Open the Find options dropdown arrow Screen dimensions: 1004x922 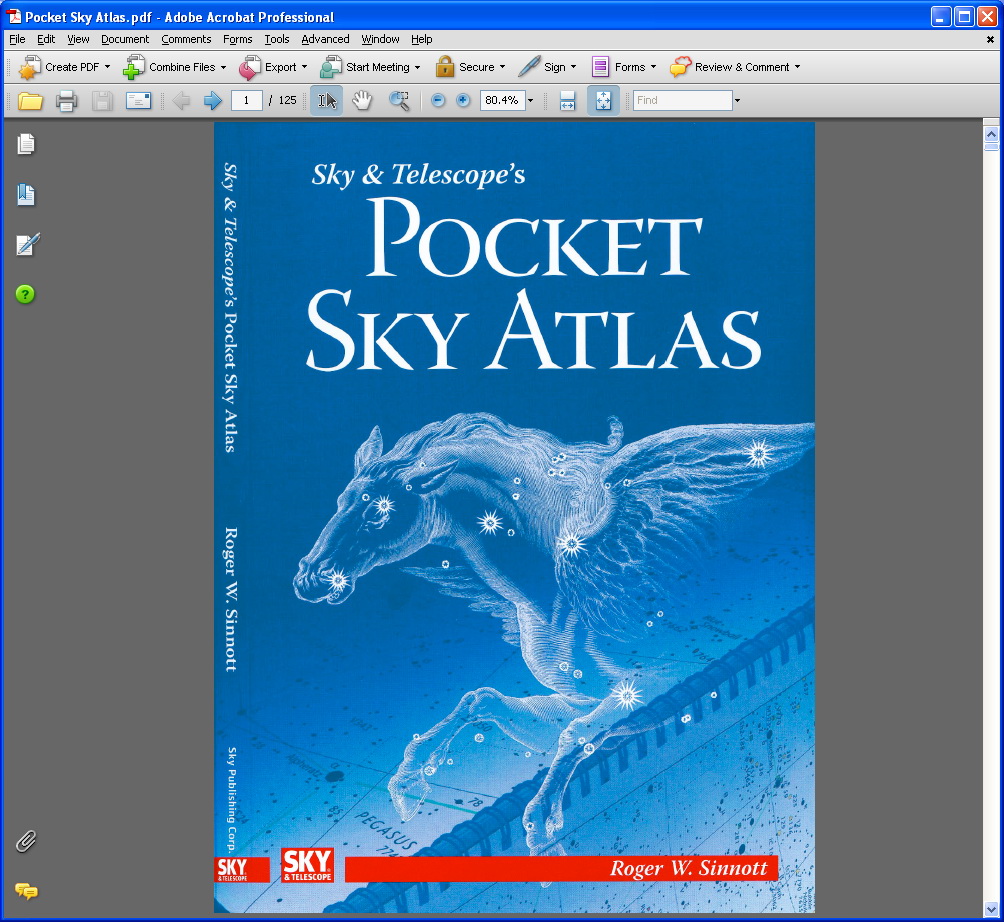738,101
